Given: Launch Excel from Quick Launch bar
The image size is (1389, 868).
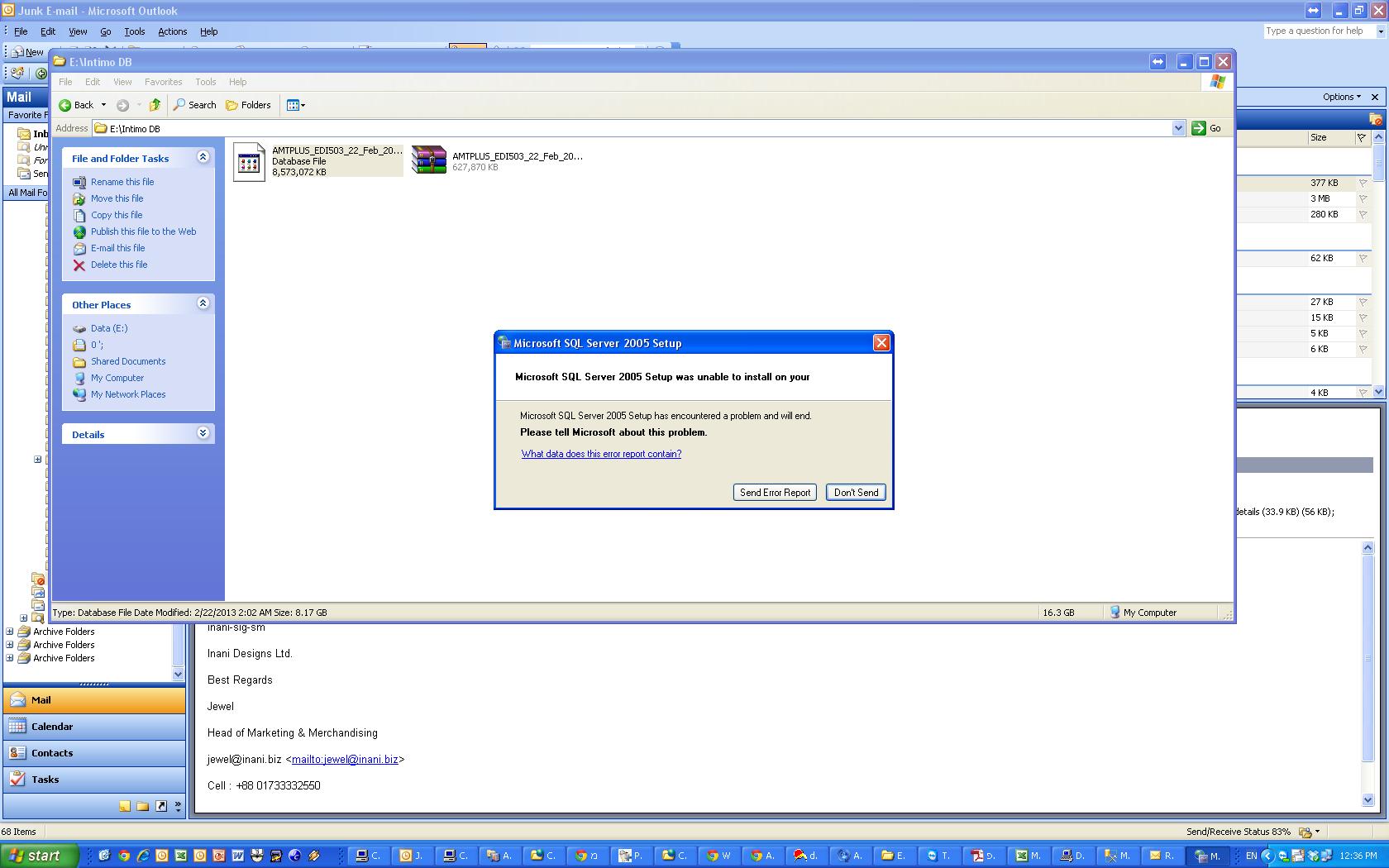Looking at the screenshot, I should pos(181,856).
